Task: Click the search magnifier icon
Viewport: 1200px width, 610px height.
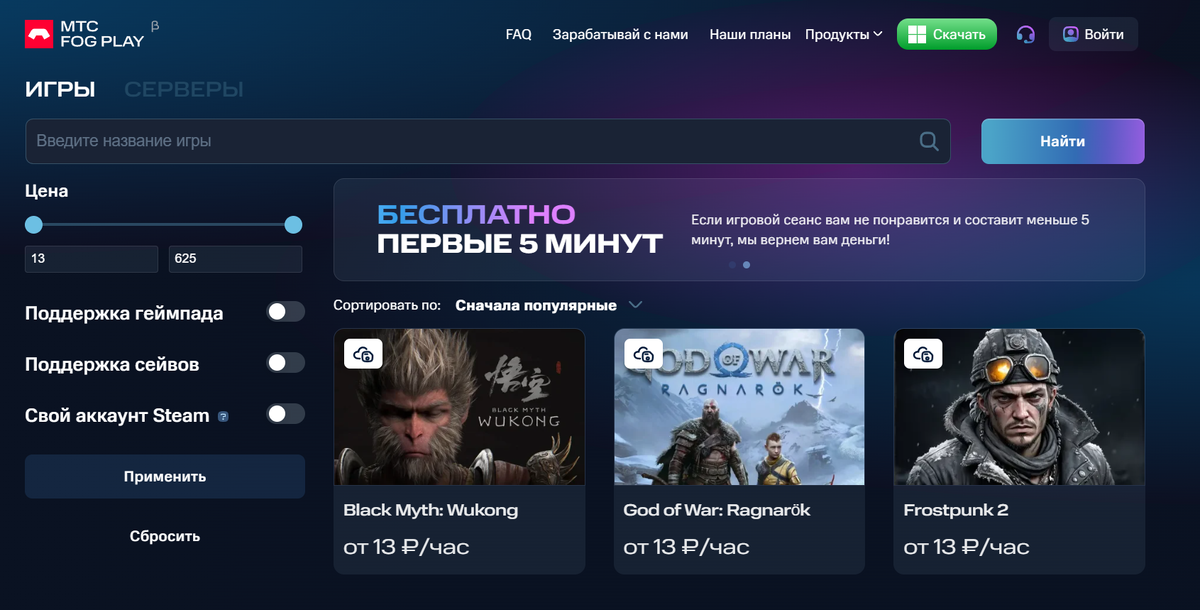Action: click(929, 141)
